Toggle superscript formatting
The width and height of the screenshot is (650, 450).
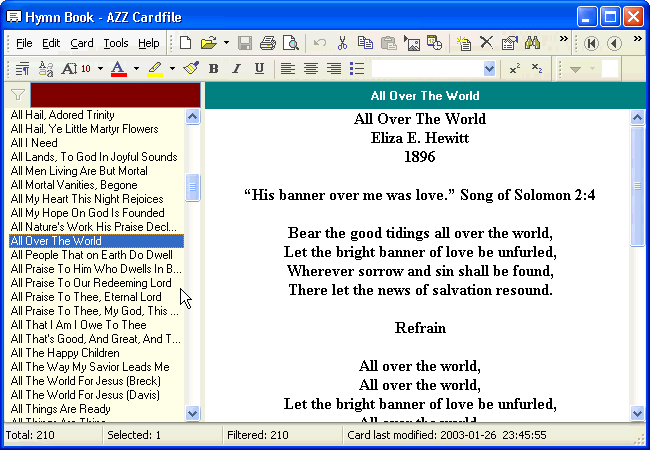point(514,68)
